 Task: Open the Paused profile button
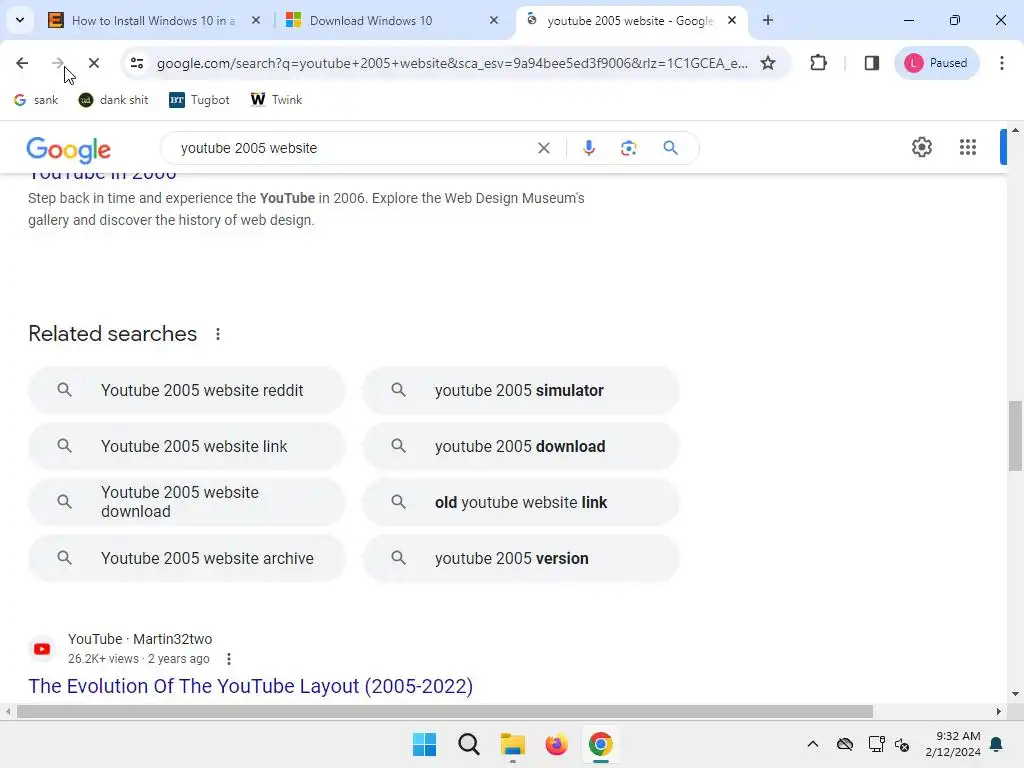[x=936, y=63]
